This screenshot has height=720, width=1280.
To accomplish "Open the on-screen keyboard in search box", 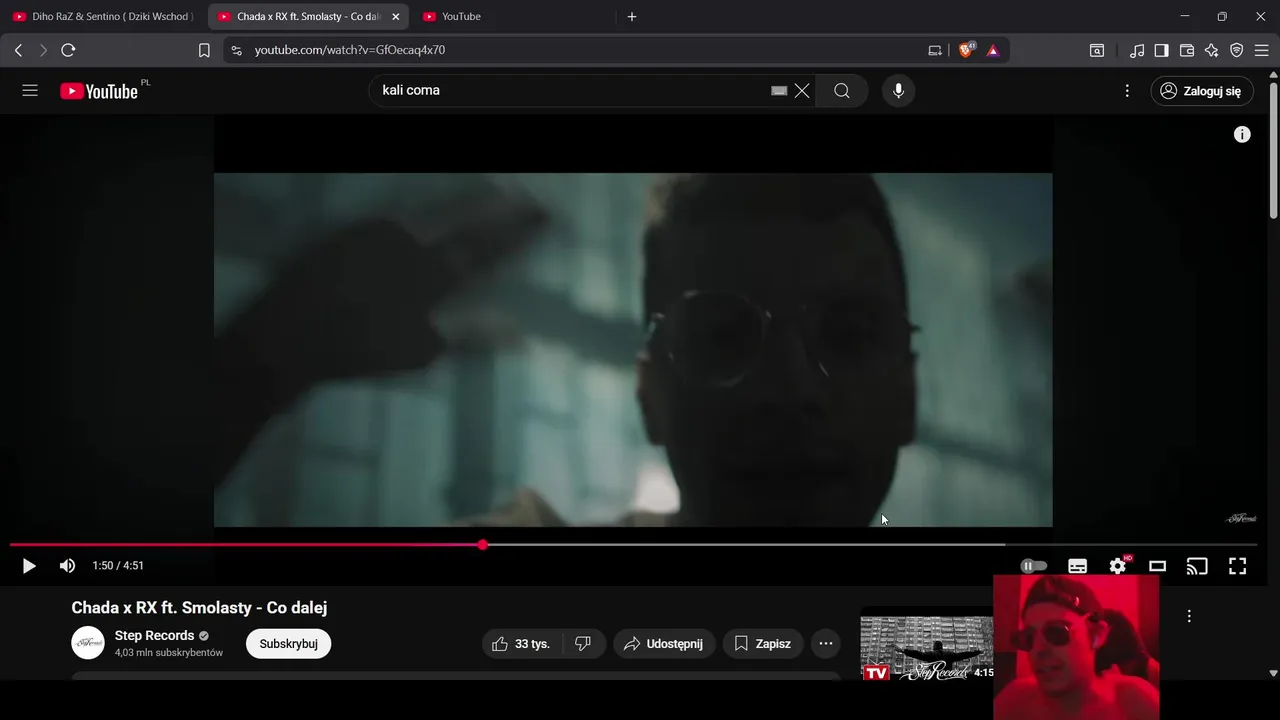I will [779, 91].
